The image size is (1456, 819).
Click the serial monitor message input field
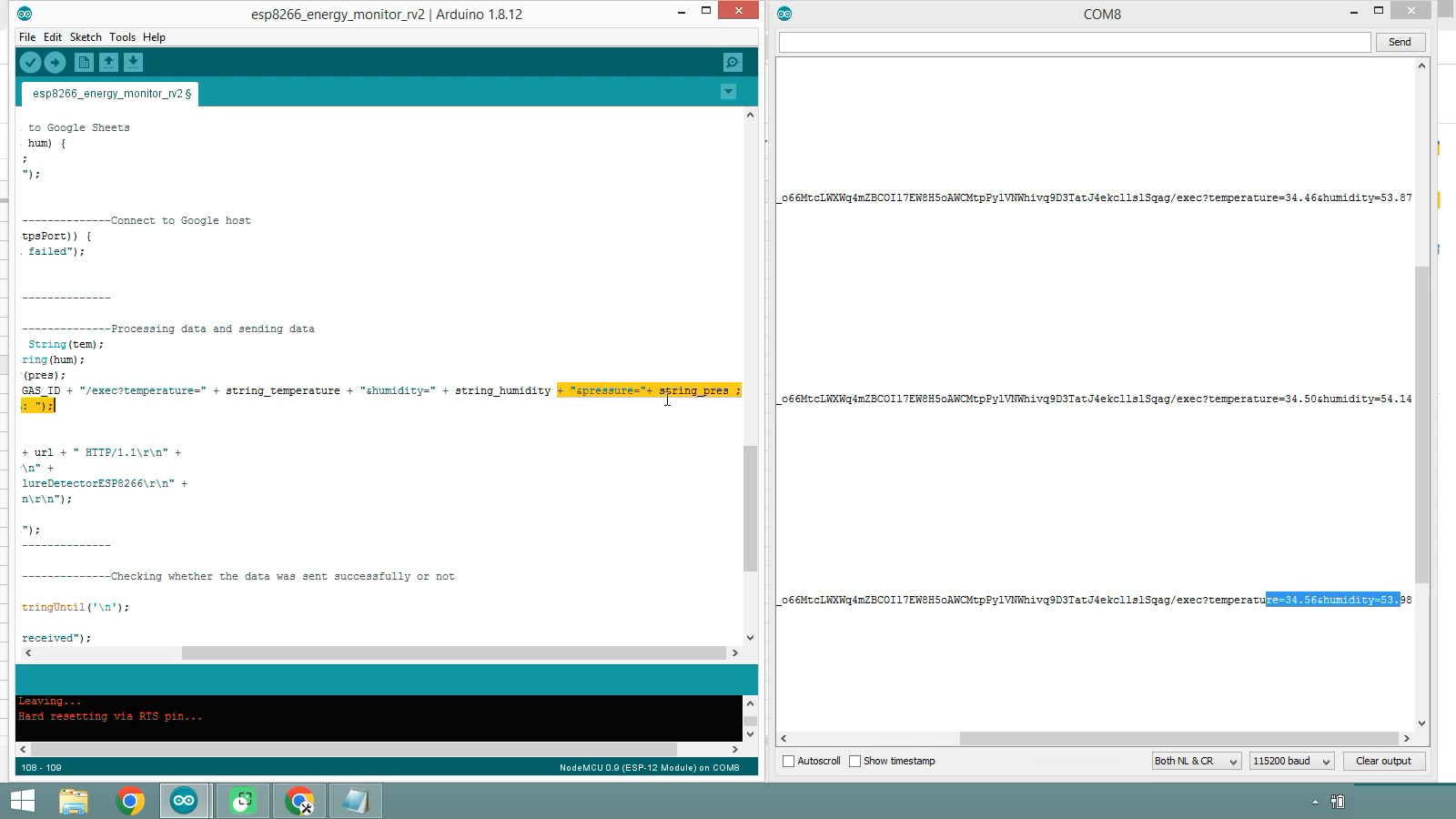[1075, 42]
